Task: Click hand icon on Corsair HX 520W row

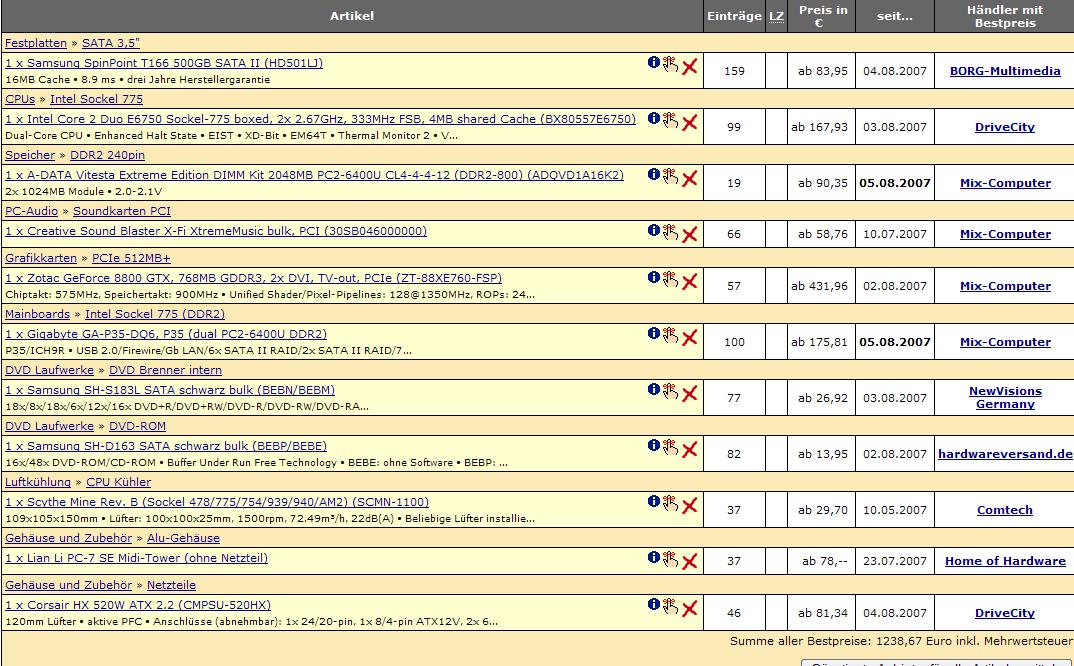Action: pyautogui.click(x=671, y=607)
